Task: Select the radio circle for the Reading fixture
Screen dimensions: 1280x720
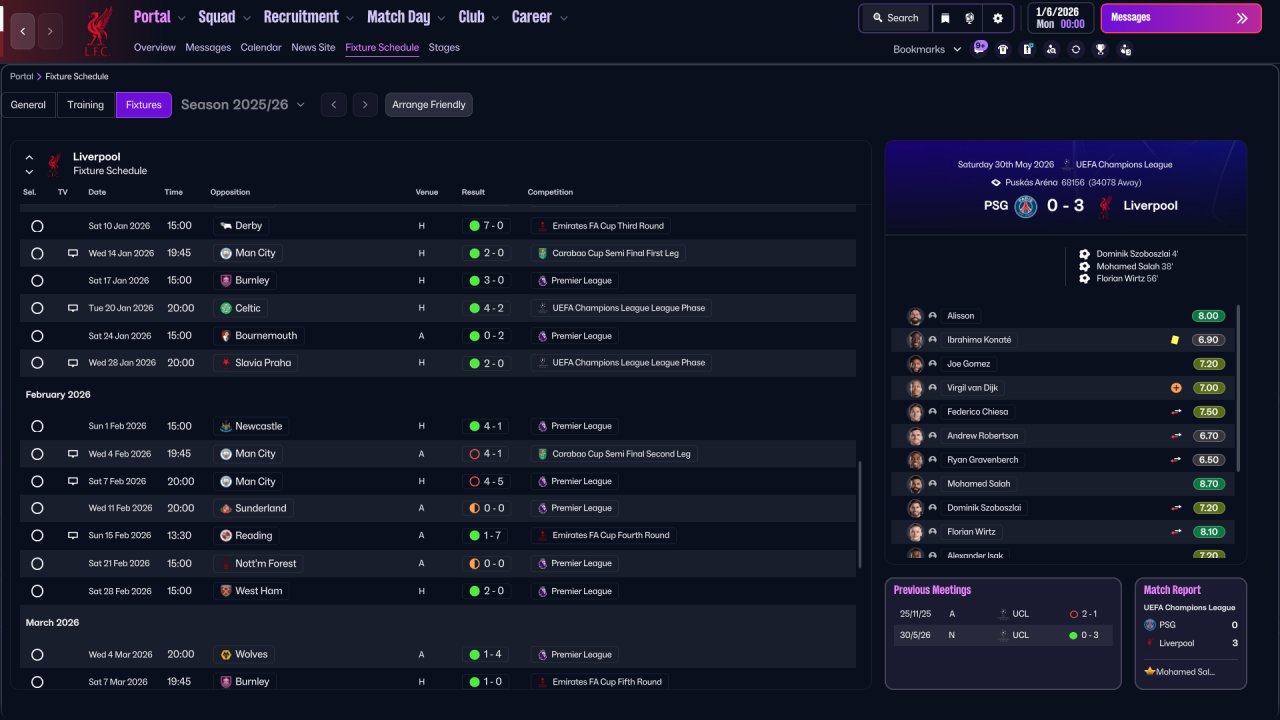Action: click(37, 536)
